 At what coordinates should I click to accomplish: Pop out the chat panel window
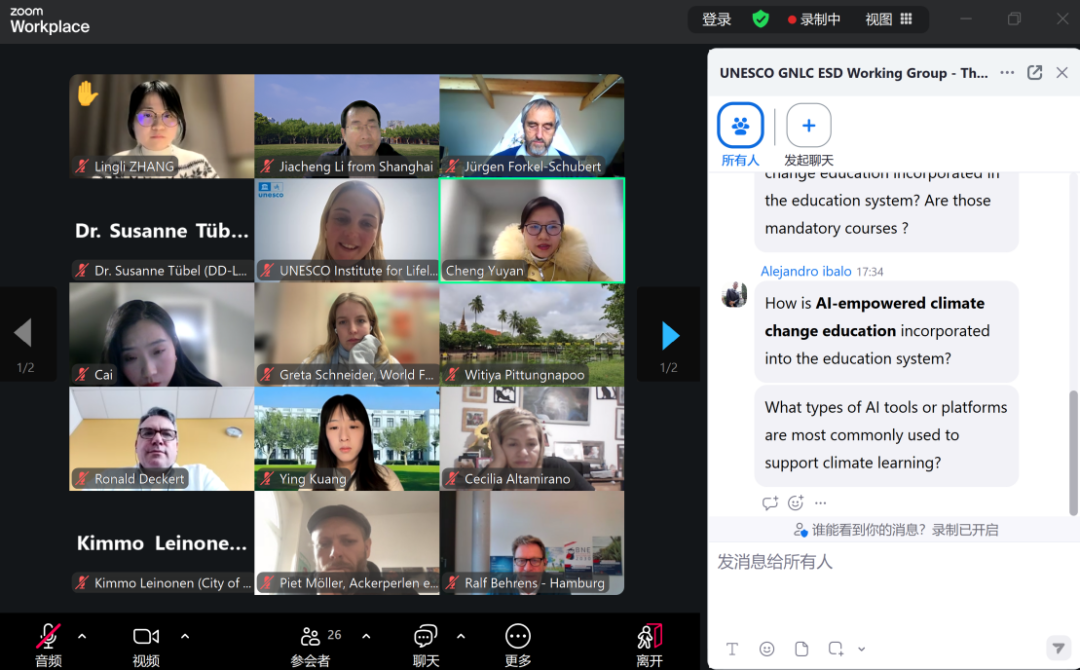1035,73
